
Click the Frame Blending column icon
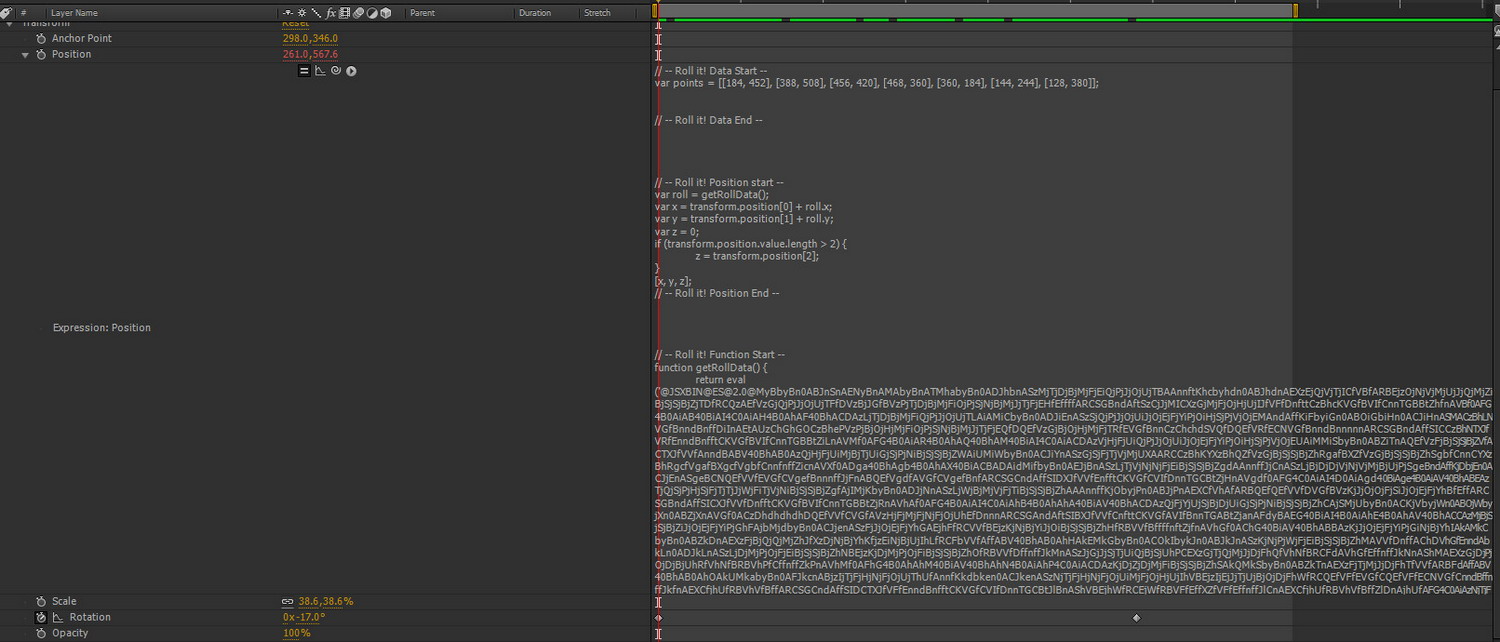(344, 13)
